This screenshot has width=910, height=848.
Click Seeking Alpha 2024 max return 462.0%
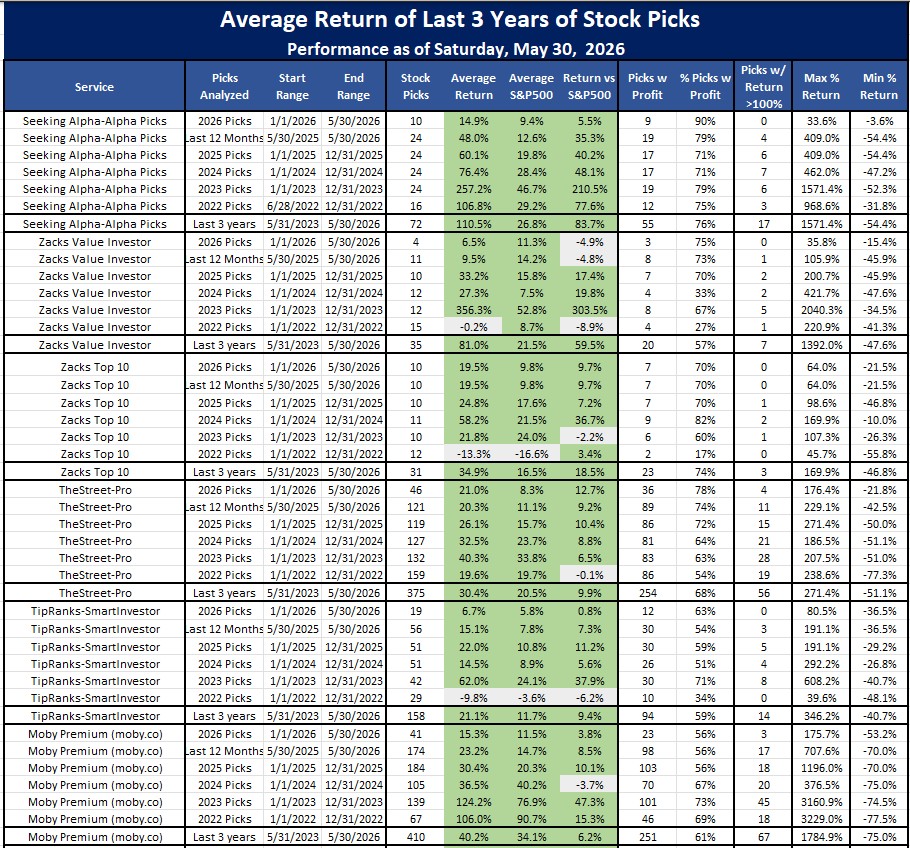(x=821, y=172)
